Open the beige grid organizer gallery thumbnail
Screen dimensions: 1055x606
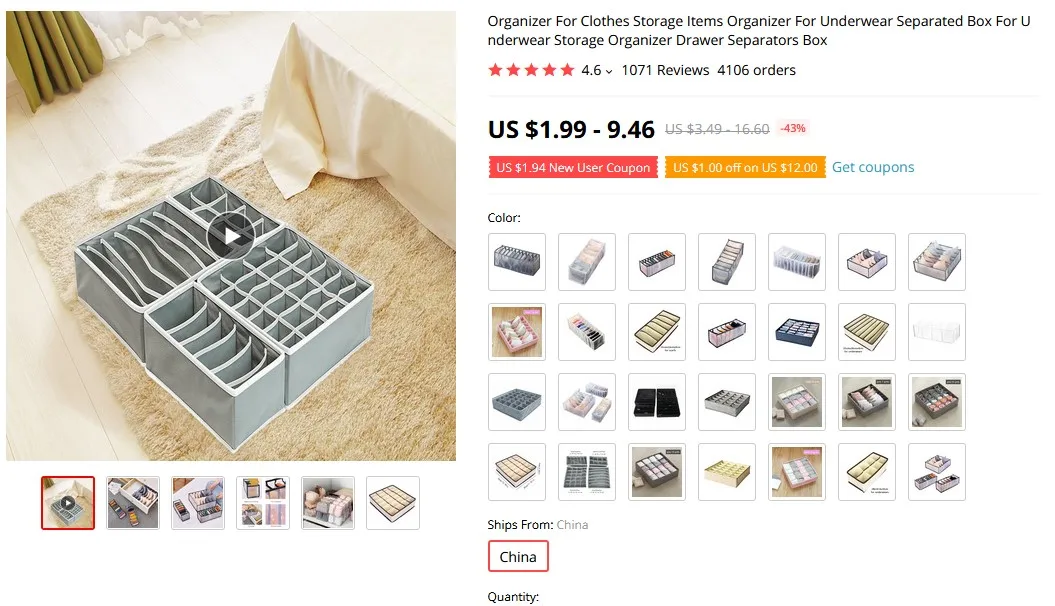pos(393,503)
